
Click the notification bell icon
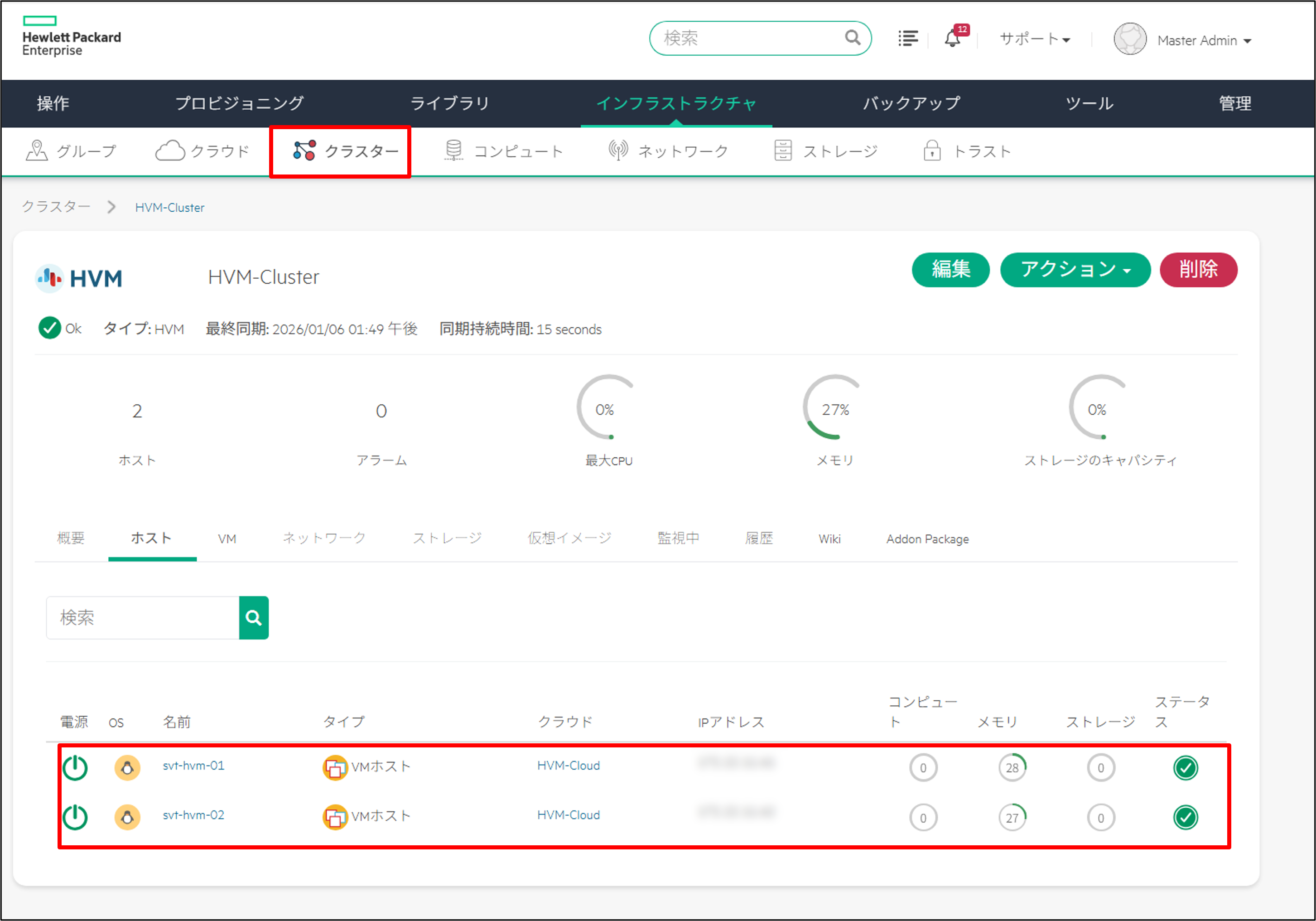click(952, 39)
